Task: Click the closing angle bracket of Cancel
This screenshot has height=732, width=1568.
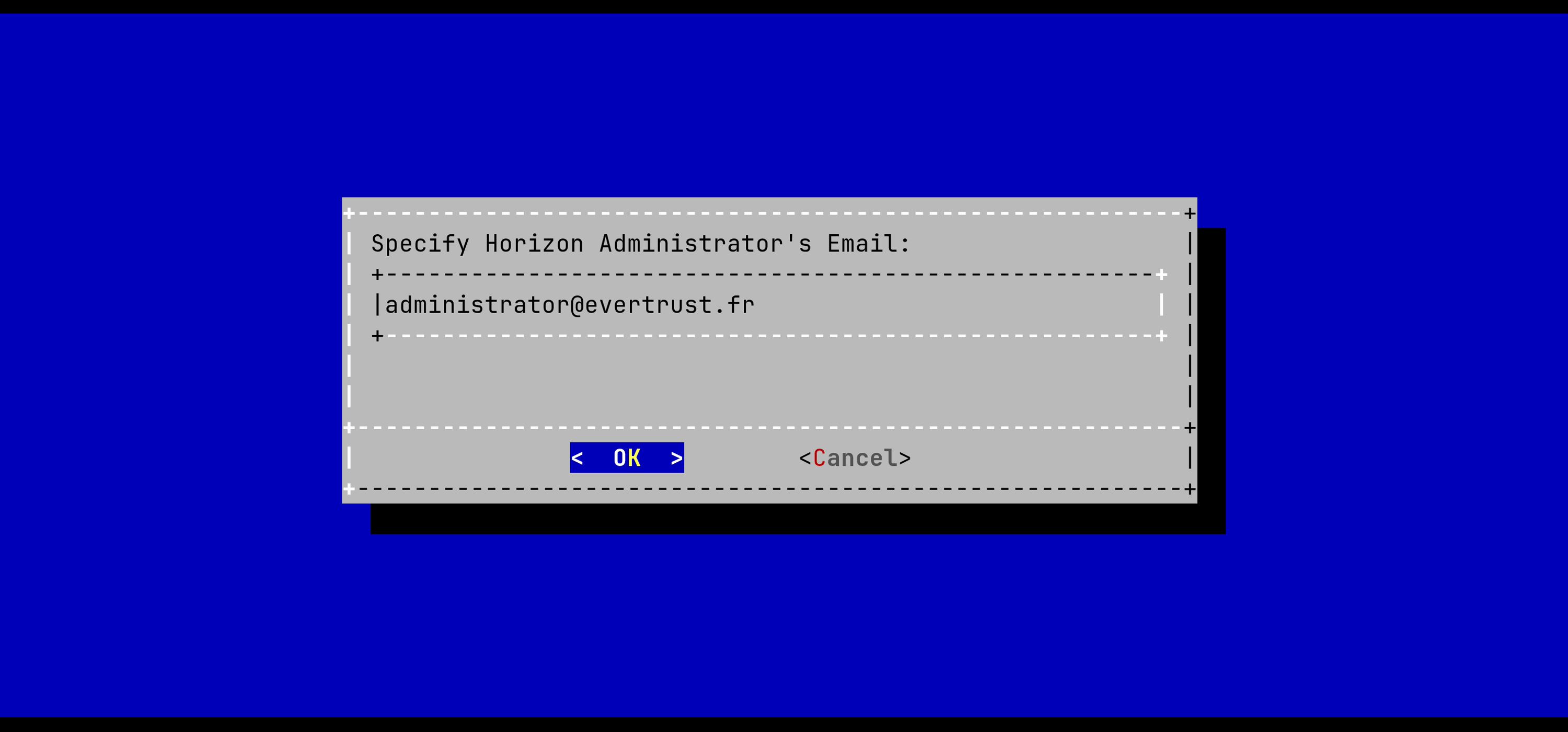Action: pyautogui.click(x=905, y=458)
